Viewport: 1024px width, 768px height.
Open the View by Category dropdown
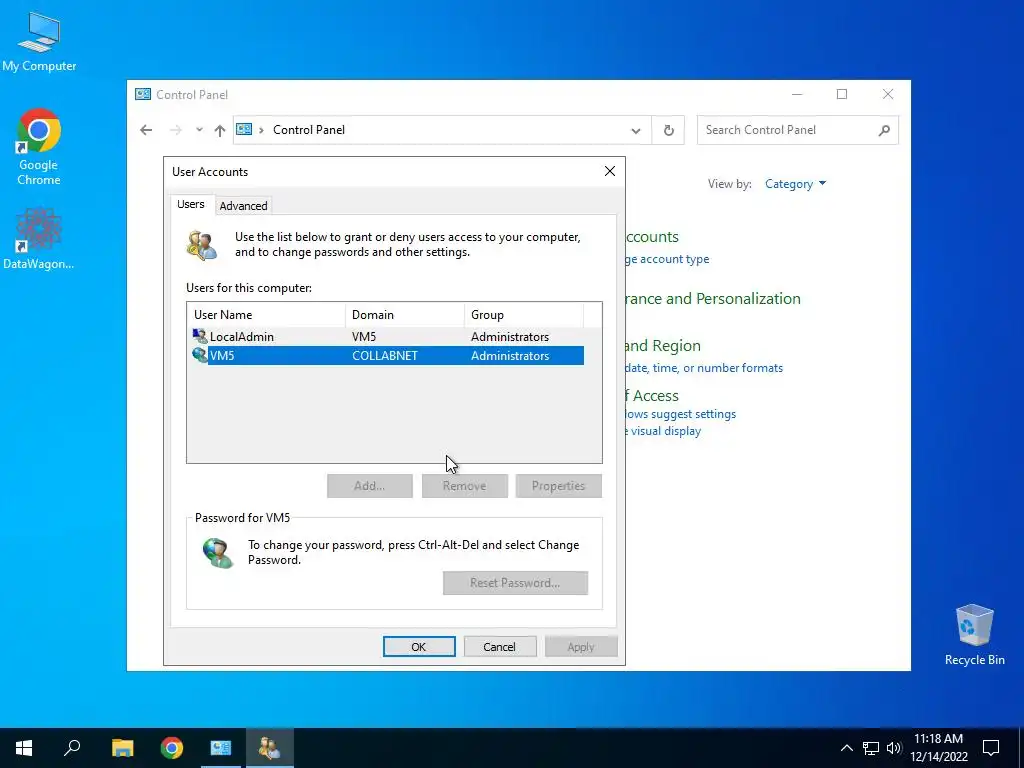[x=795, y=184]
